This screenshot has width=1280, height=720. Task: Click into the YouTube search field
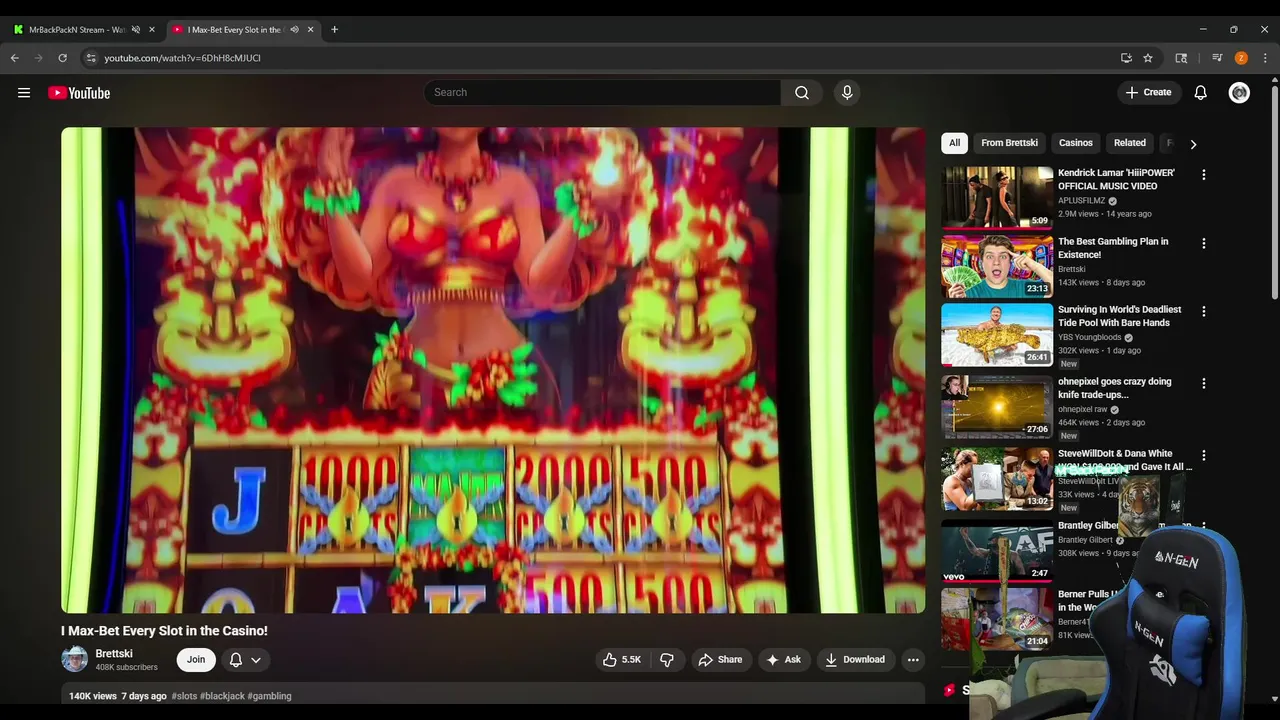coord(603,93)
